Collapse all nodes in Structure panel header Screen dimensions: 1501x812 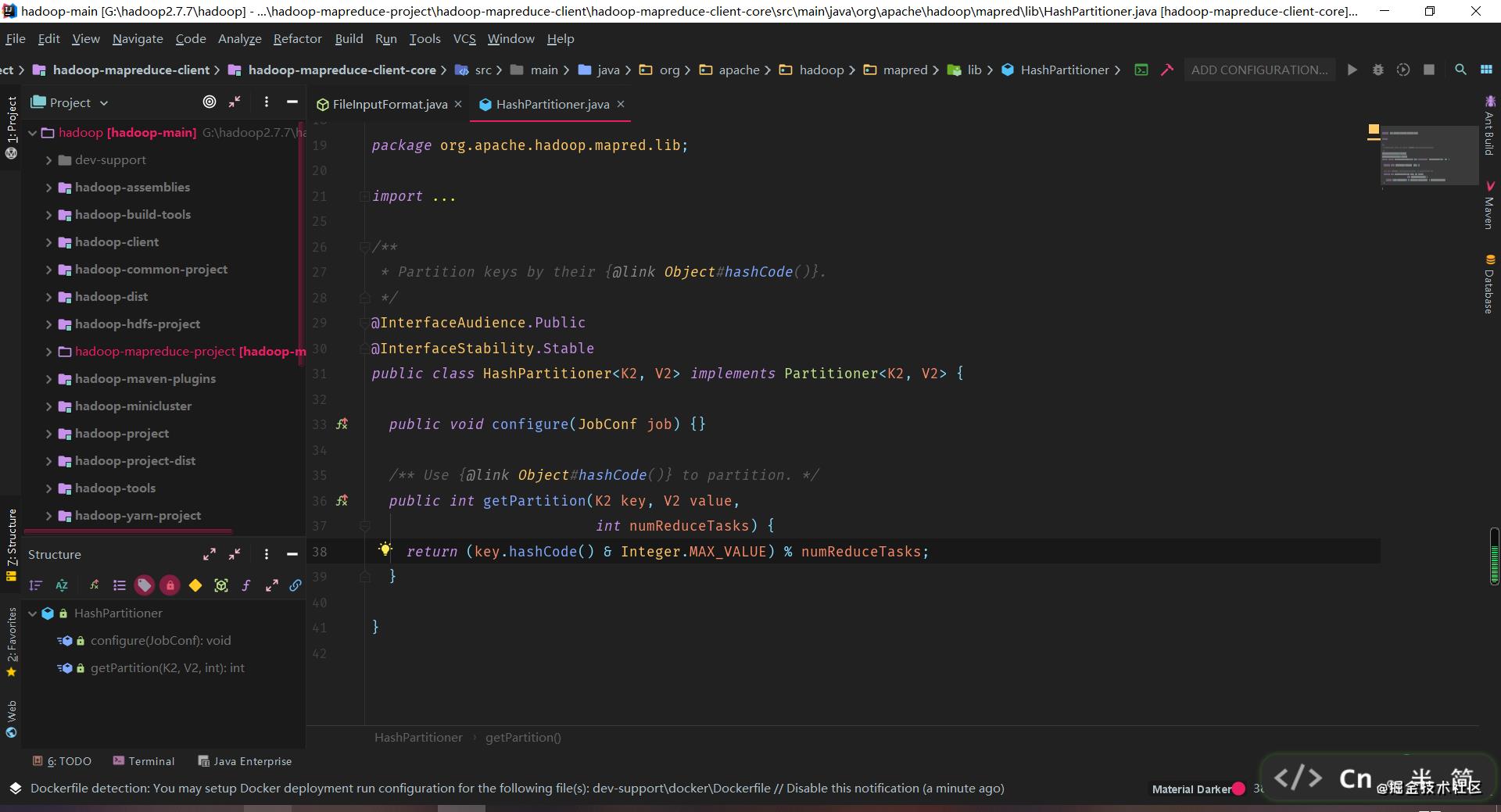tap(235, 554)
